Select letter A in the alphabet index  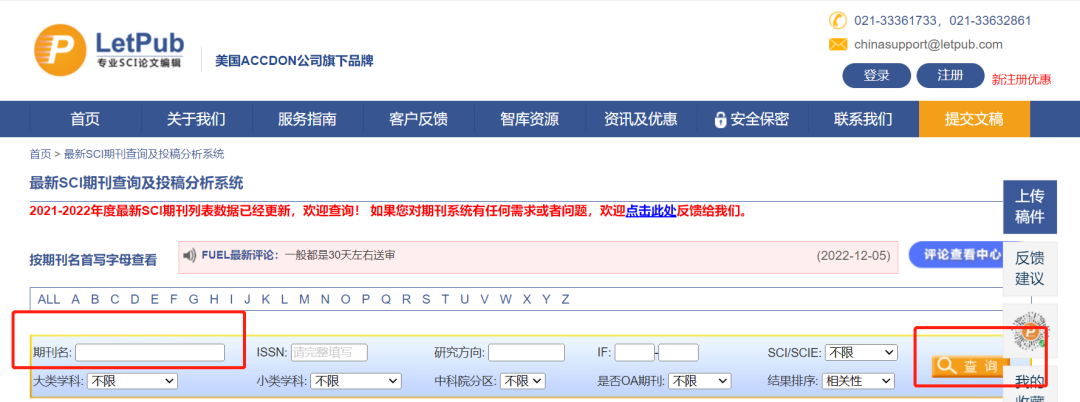(76, 299)
